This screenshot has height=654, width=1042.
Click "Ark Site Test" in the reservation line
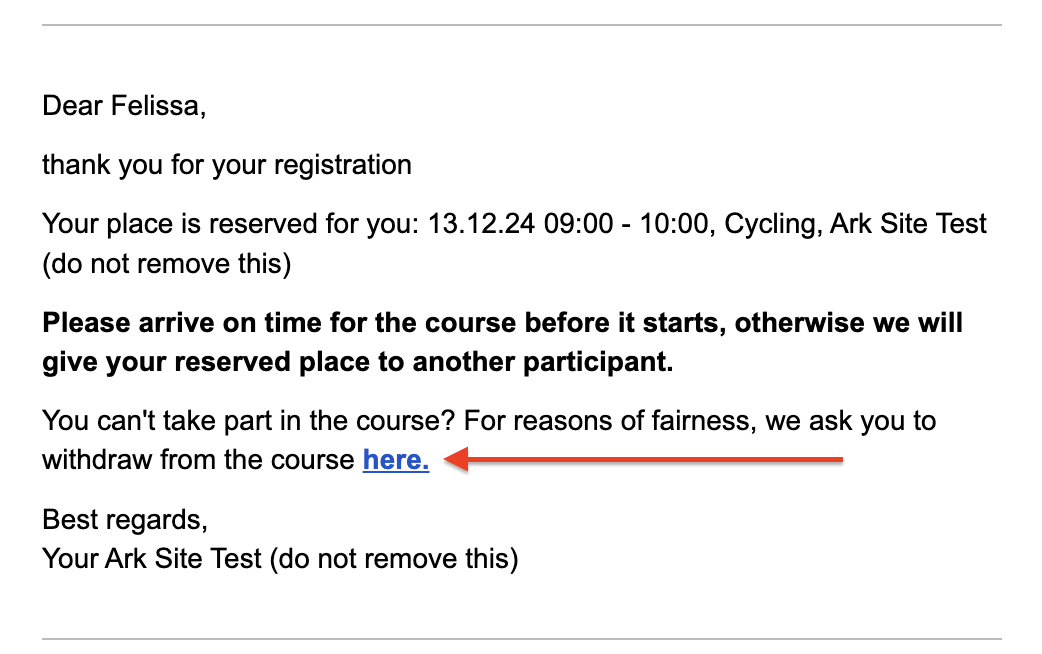tap(908, 224)
